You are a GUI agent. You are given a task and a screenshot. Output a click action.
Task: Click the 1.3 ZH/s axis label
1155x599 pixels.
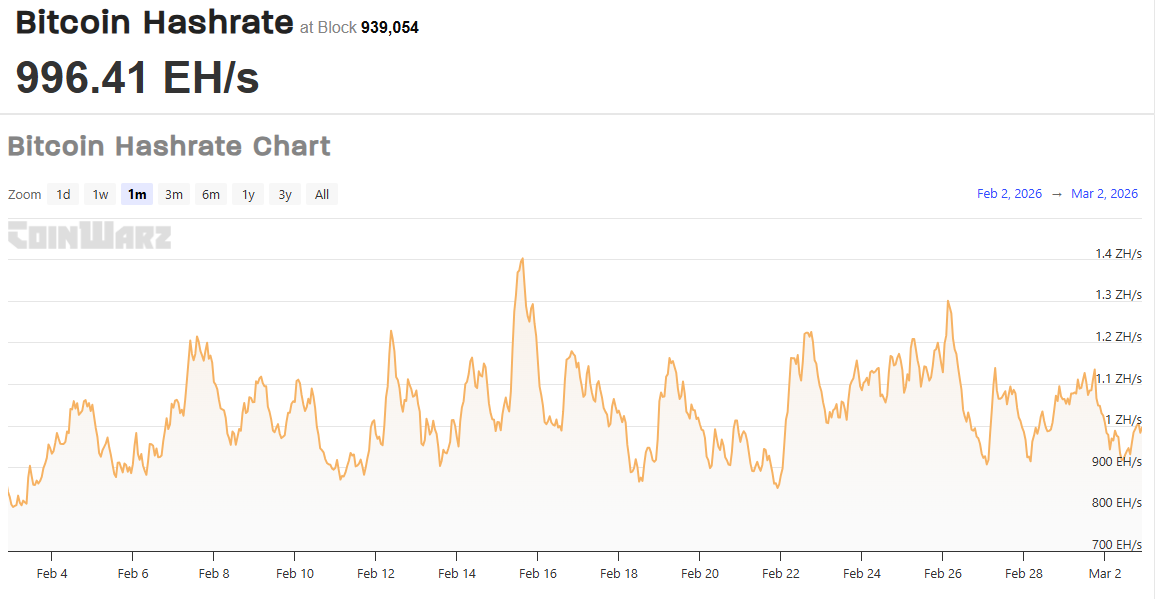1118,295
